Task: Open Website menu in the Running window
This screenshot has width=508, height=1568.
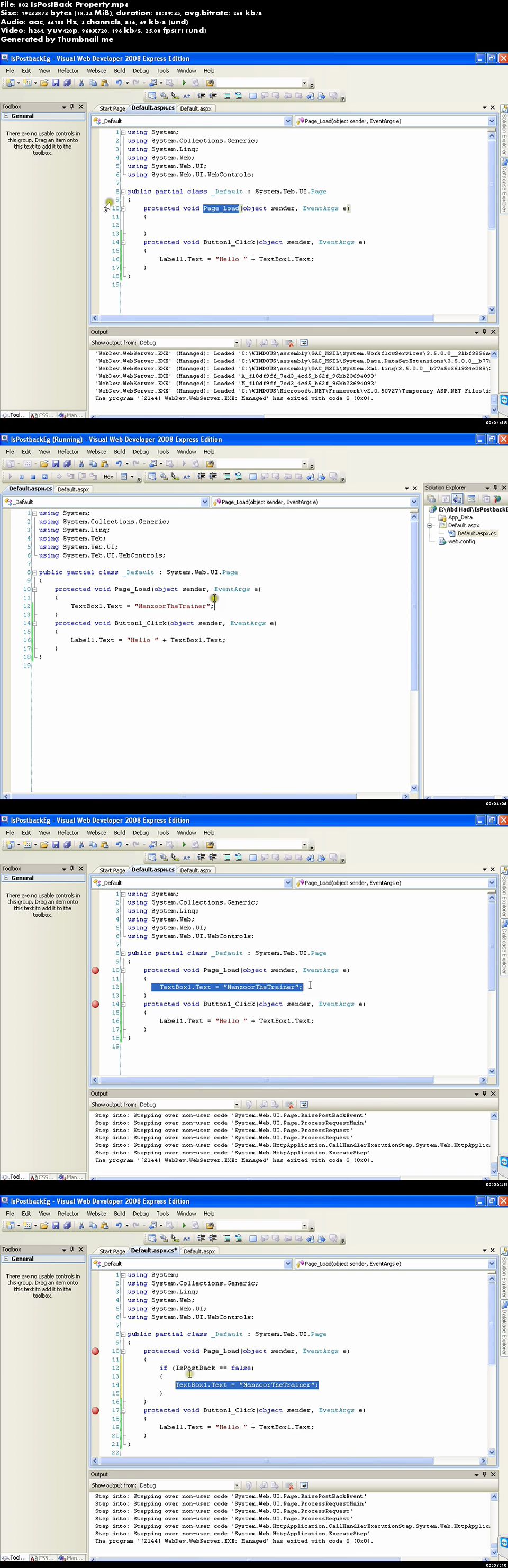Action: pos(96,452)
